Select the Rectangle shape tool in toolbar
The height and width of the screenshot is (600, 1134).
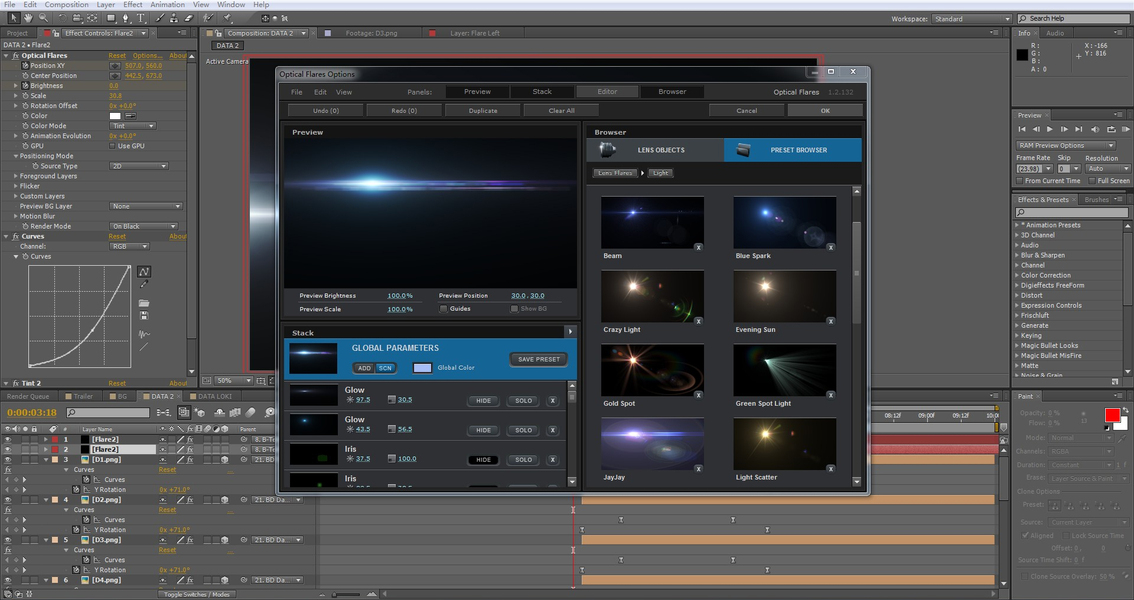pyautogui.click(x=111, y=18)
